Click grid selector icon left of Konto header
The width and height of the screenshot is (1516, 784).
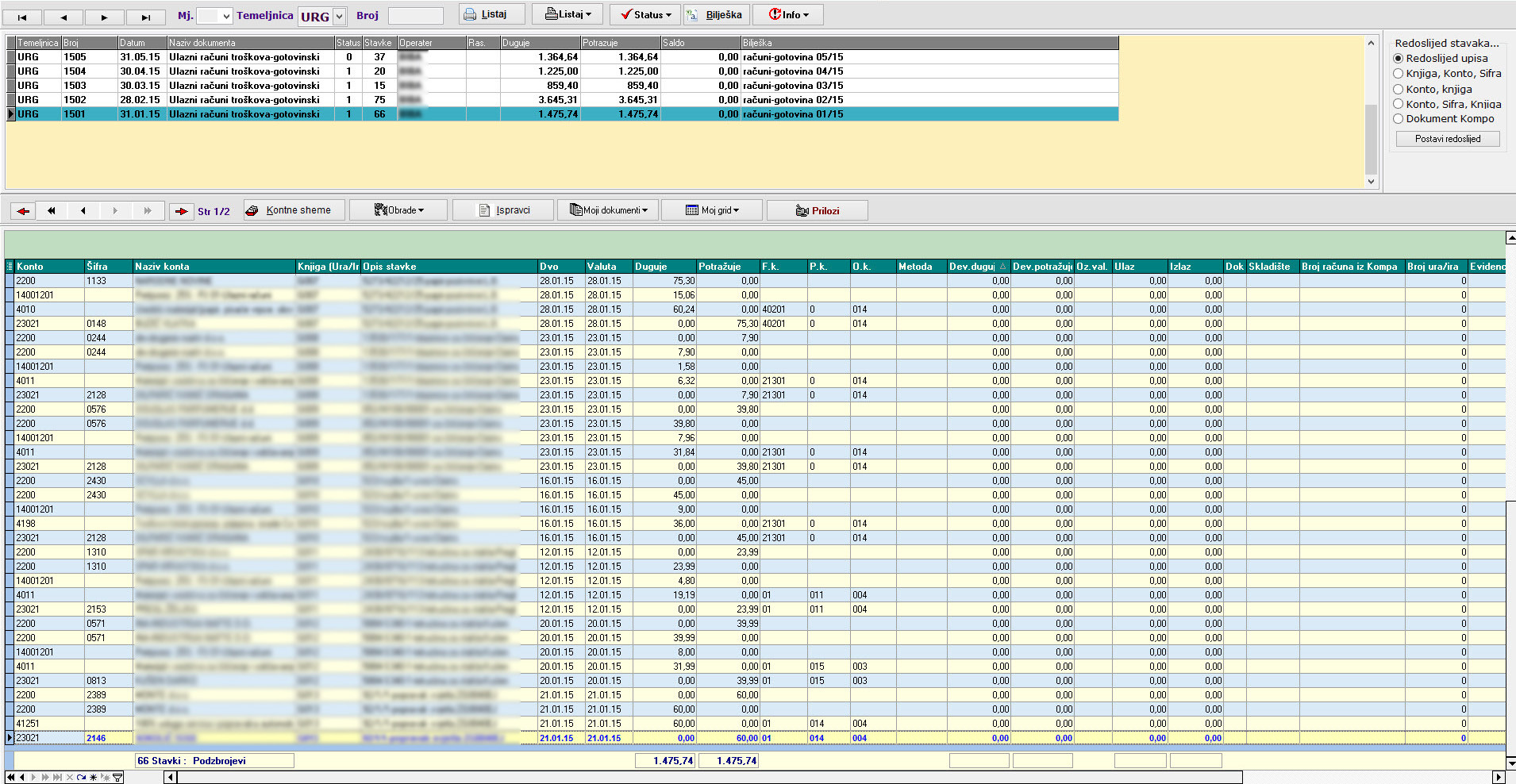(10, 267)
